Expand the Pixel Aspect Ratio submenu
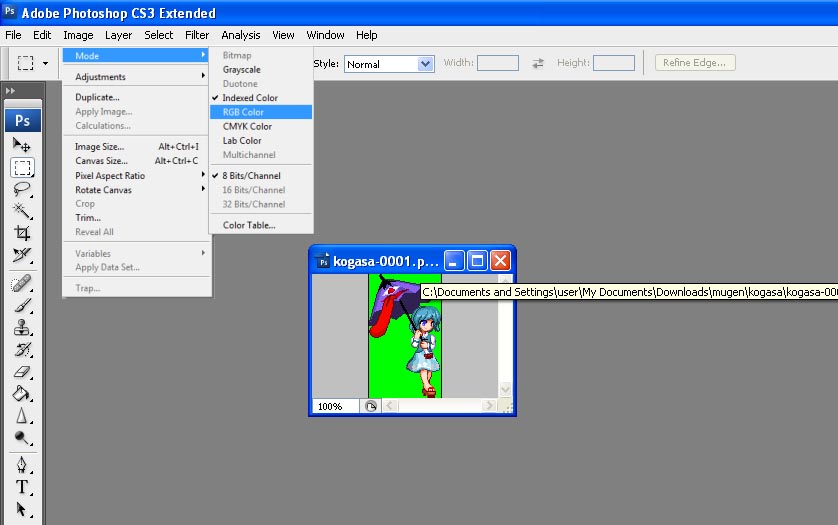 coord(135,175)
